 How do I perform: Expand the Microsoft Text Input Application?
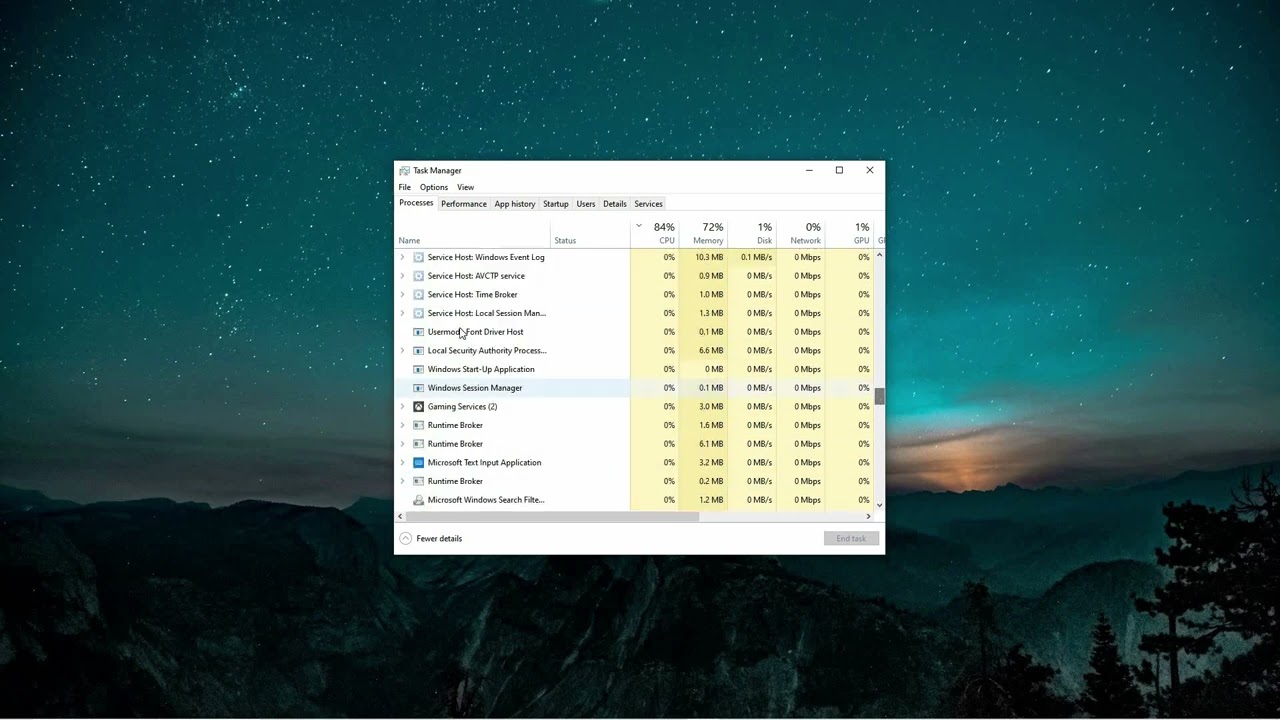tap(402, 463)
